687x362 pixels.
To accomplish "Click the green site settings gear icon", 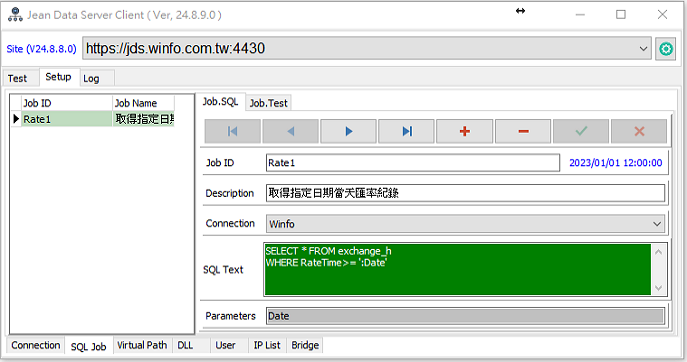I will click(666, 49).
